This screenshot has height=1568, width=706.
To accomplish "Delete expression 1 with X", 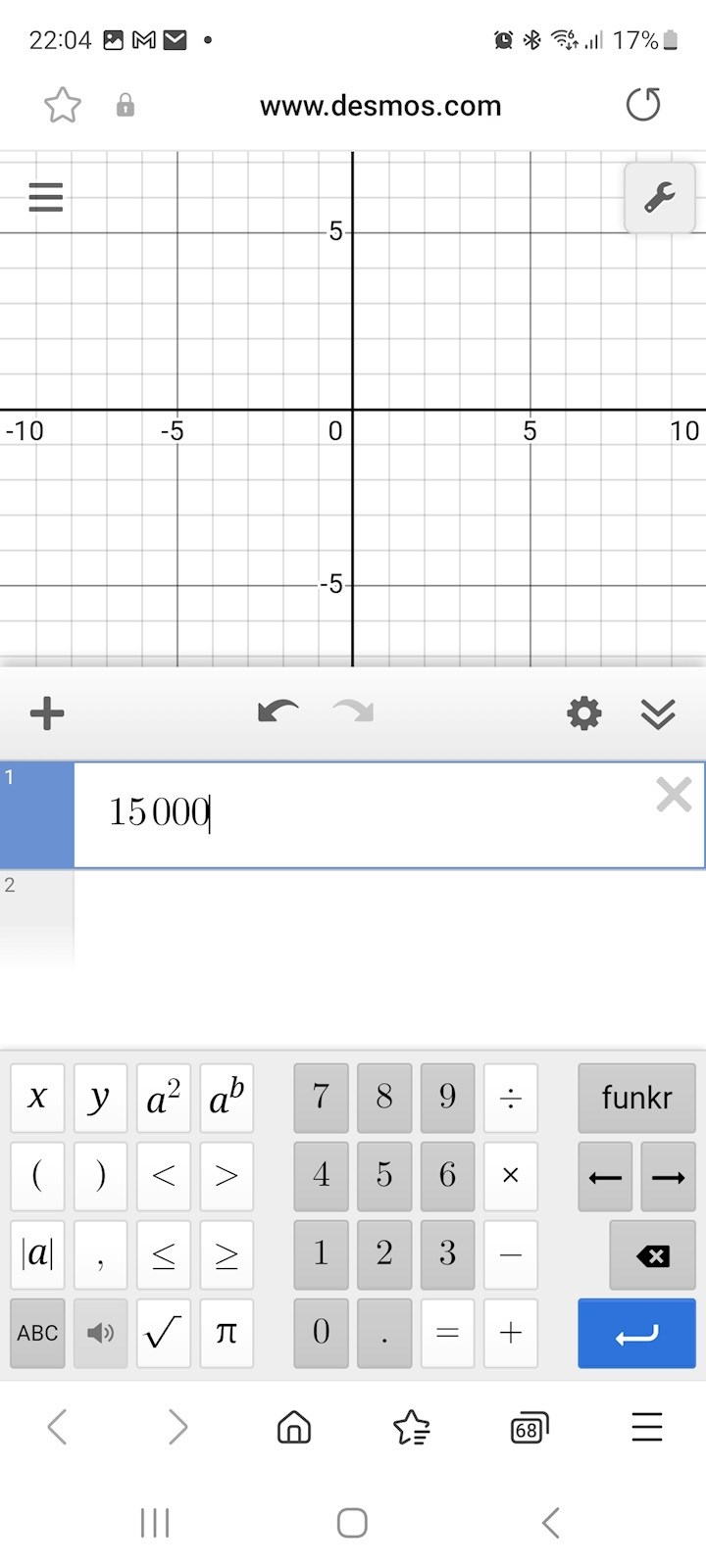I will coord(674,795).
